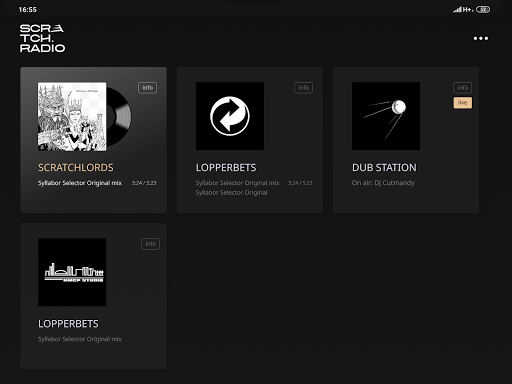Click the 3:24 / 5:23 time on Lopperbets
This screenshot has width=512, height=384.
(300, 183)
